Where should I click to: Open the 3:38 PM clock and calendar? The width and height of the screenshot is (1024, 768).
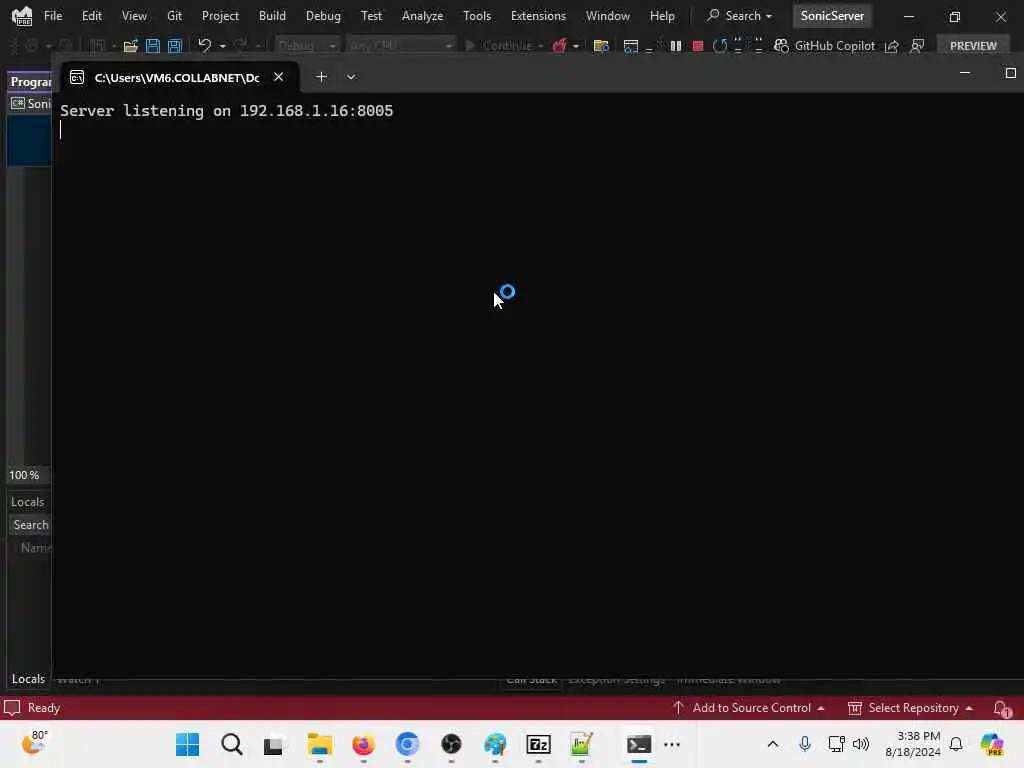pyautogui.click(x=913, y=744)
